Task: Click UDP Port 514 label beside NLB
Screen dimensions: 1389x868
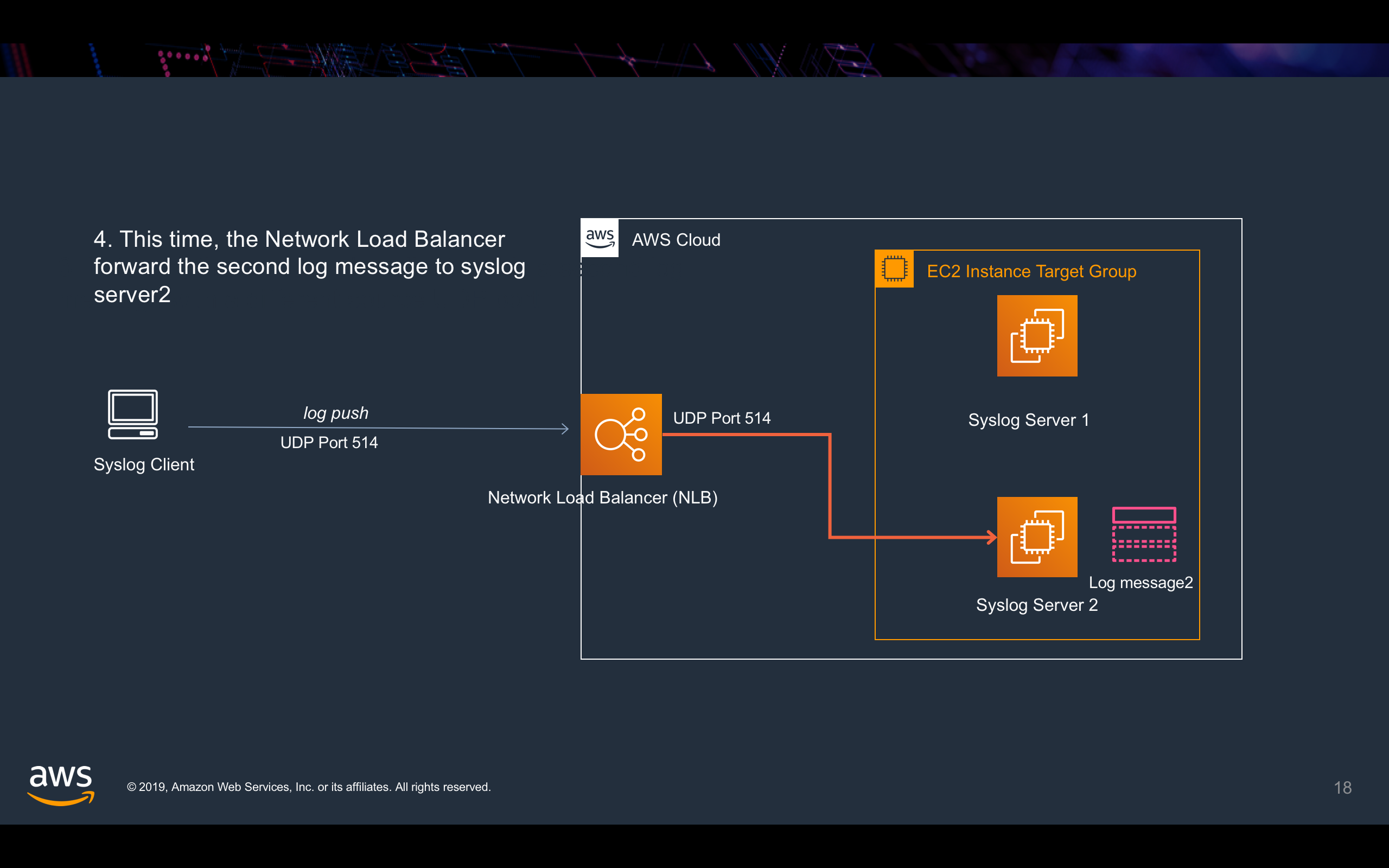Action: tap(722, 418)
